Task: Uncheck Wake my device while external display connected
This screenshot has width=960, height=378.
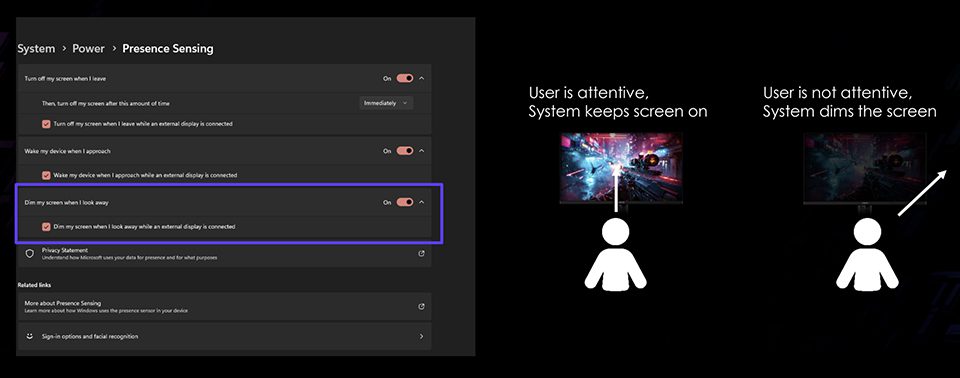Action: pyautogui.click(x=46, y=175)
